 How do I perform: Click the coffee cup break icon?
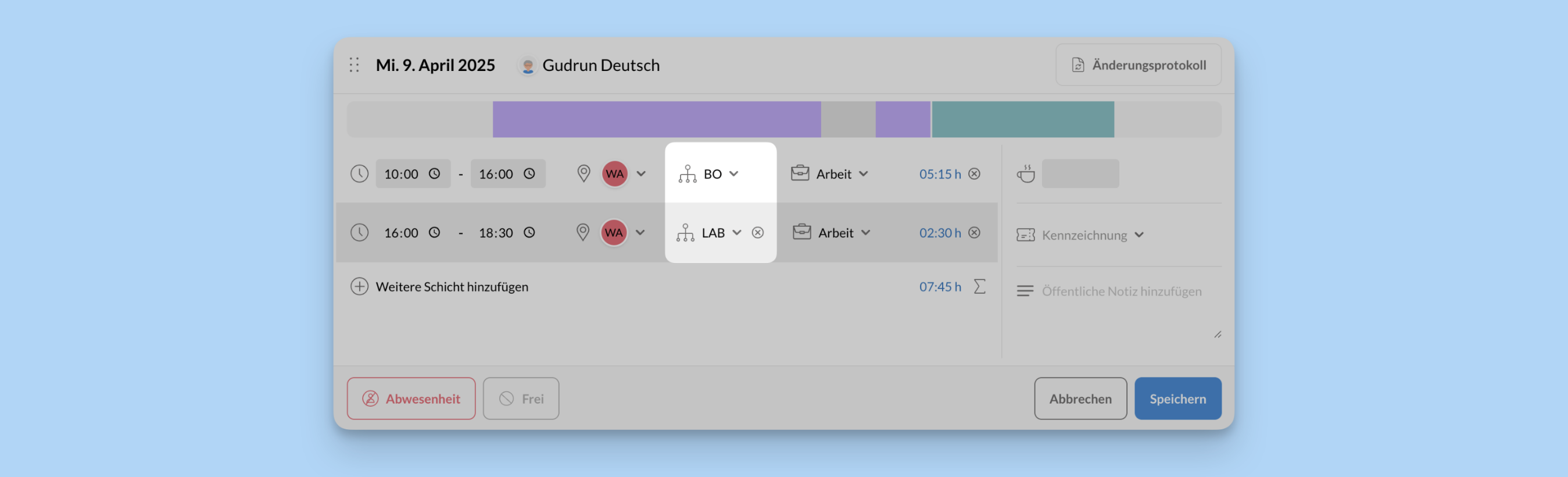tap(1026, 175)
